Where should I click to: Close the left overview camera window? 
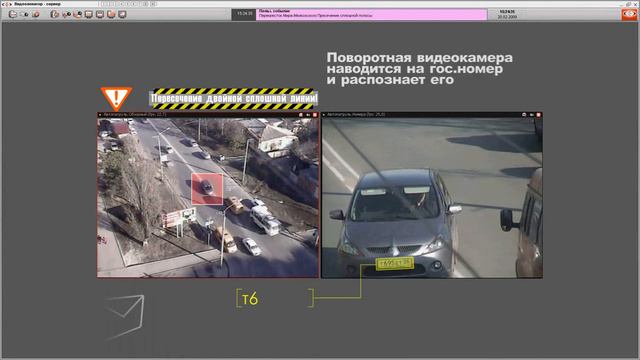315,115
